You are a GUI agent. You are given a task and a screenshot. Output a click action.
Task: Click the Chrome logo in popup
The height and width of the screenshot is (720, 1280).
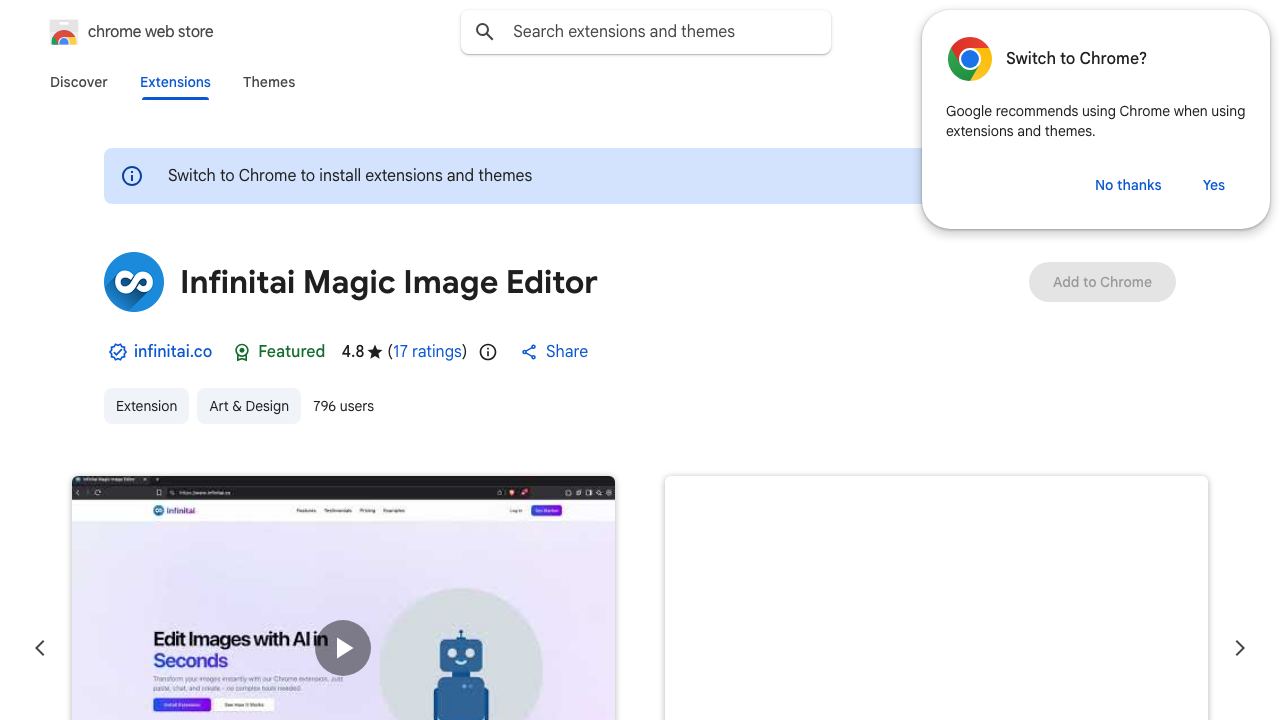click(x=970, y=59)
